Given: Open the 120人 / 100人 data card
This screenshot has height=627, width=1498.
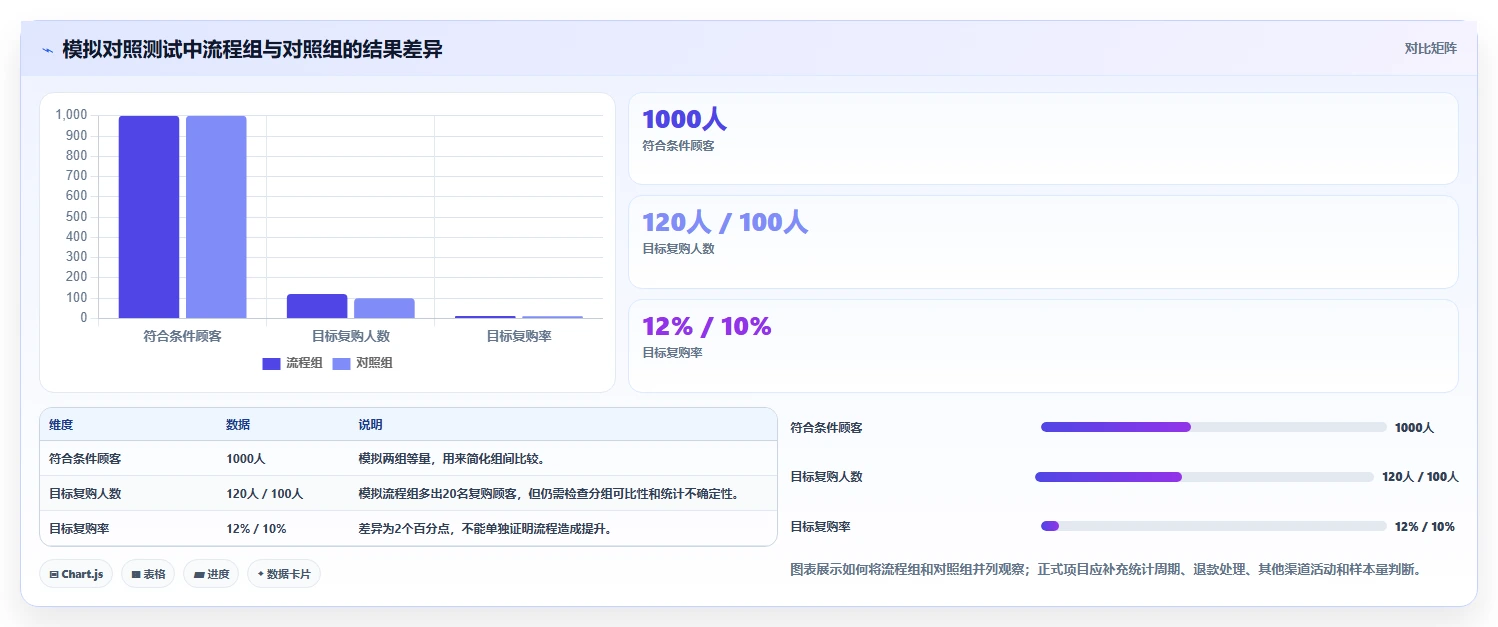Looking at the screenshot, I should pyautogui.click(x=1043, y=242).
